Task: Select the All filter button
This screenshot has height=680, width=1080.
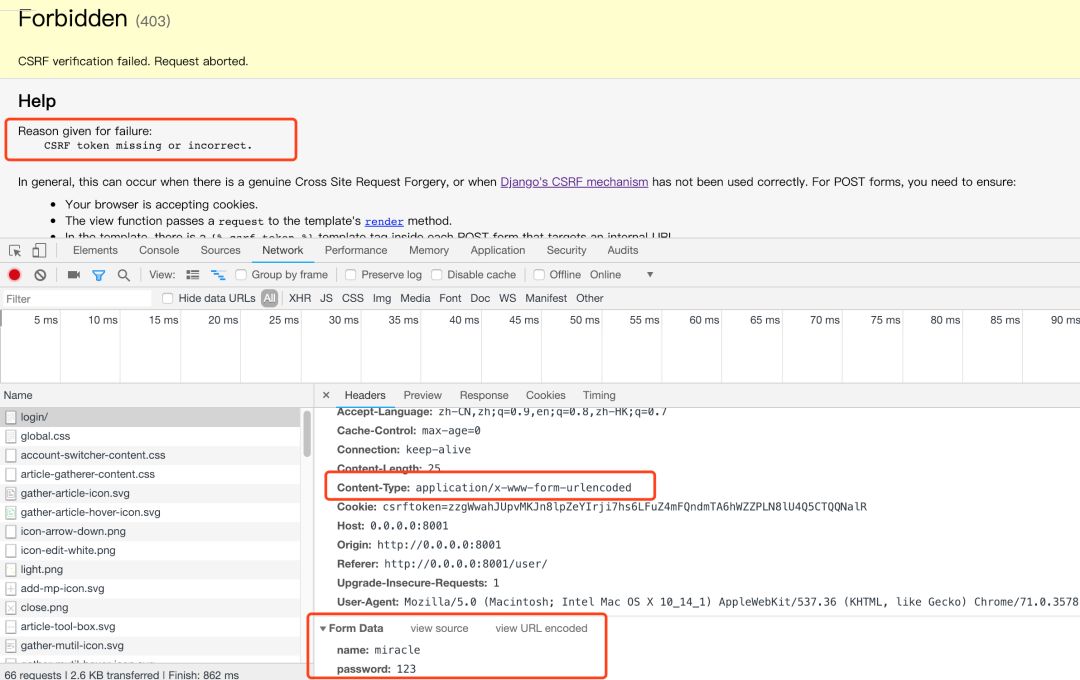Action: (269, 298)
